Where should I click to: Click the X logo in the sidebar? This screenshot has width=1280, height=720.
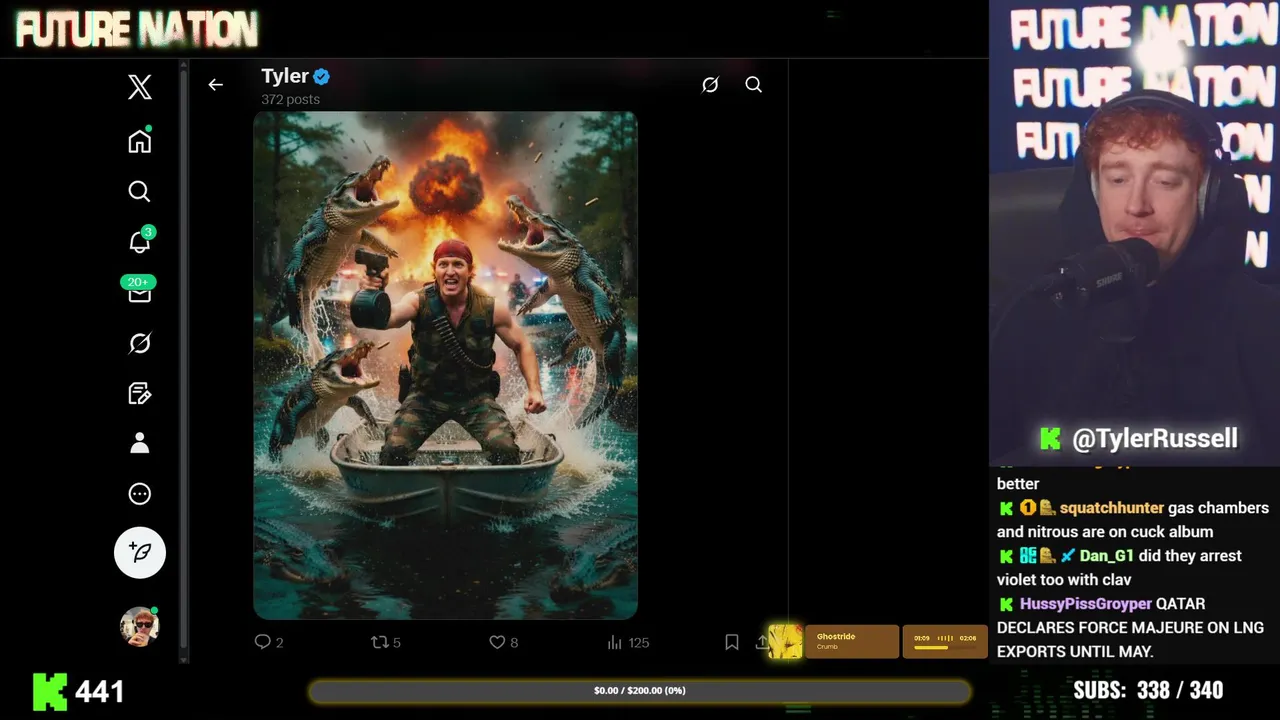point(140,87)
